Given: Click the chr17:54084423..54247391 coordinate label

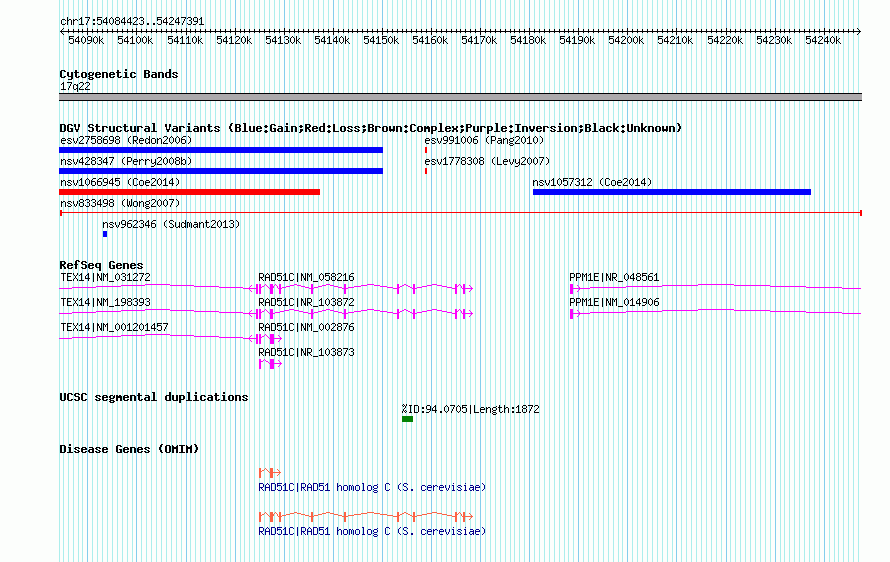Looking at the screenshot, I should tap(132, 21).
